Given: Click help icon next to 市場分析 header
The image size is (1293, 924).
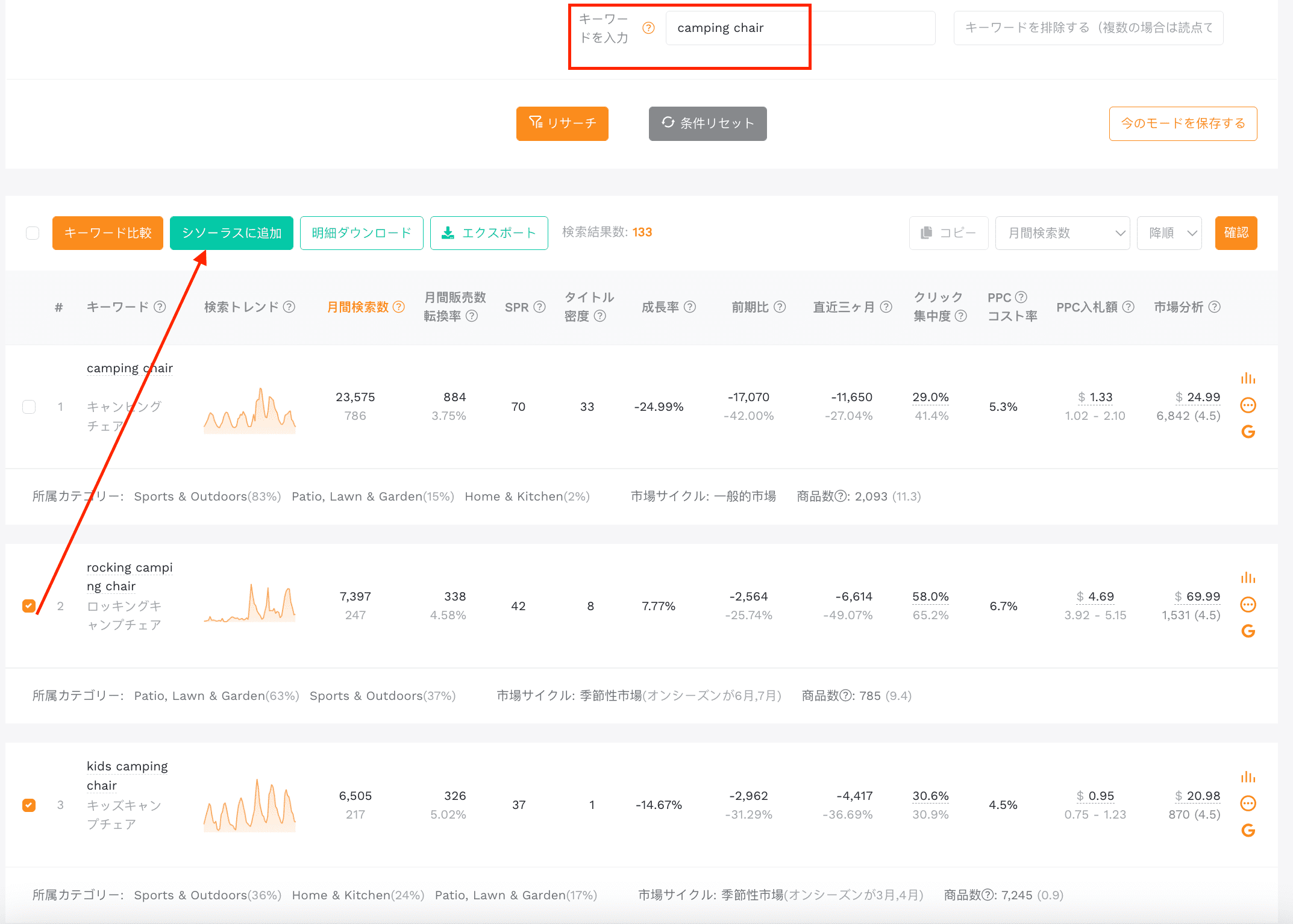Looking at the screenshot, I should pos(1215,307).
